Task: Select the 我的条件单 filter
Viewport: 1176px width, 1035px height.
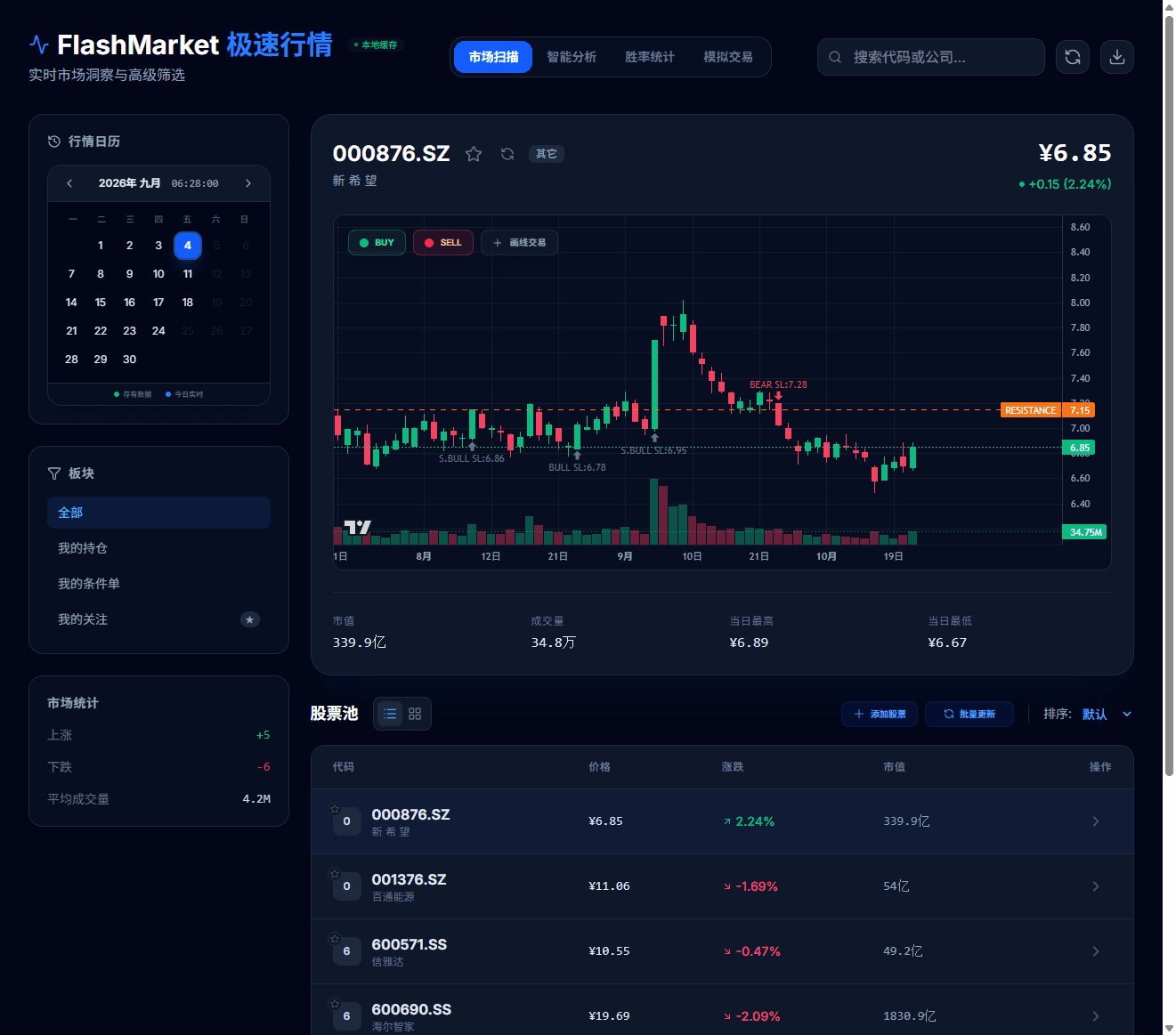Action: (158, 584)
